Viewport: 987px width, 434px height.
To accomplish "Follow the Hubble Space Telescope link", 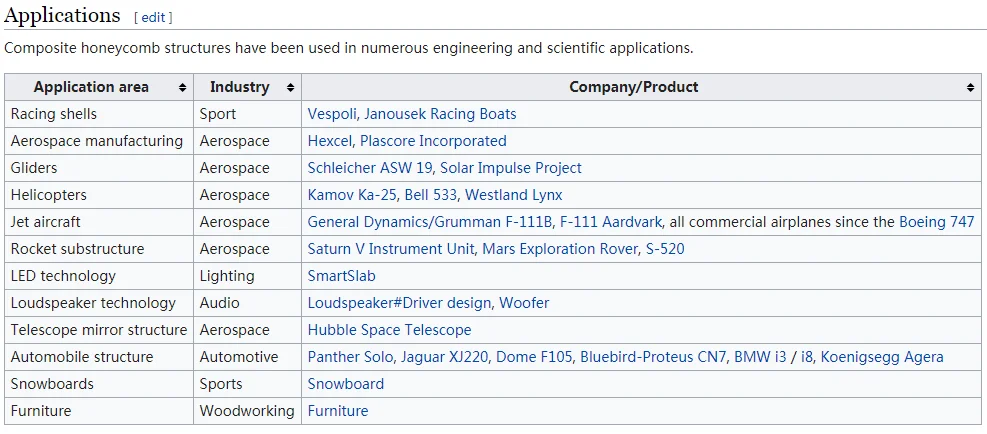I will point(389,330).
